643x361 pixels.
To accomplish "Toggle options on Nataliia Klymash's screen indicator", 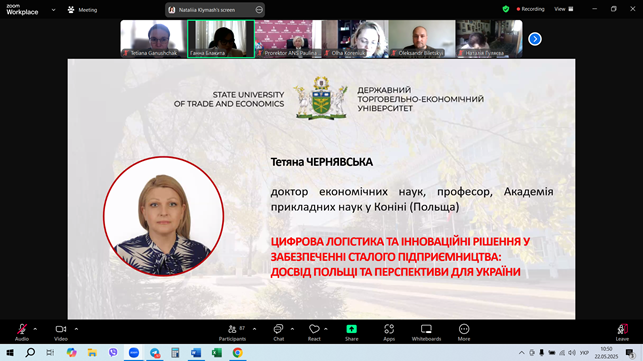I will click(x=259, y=10).
